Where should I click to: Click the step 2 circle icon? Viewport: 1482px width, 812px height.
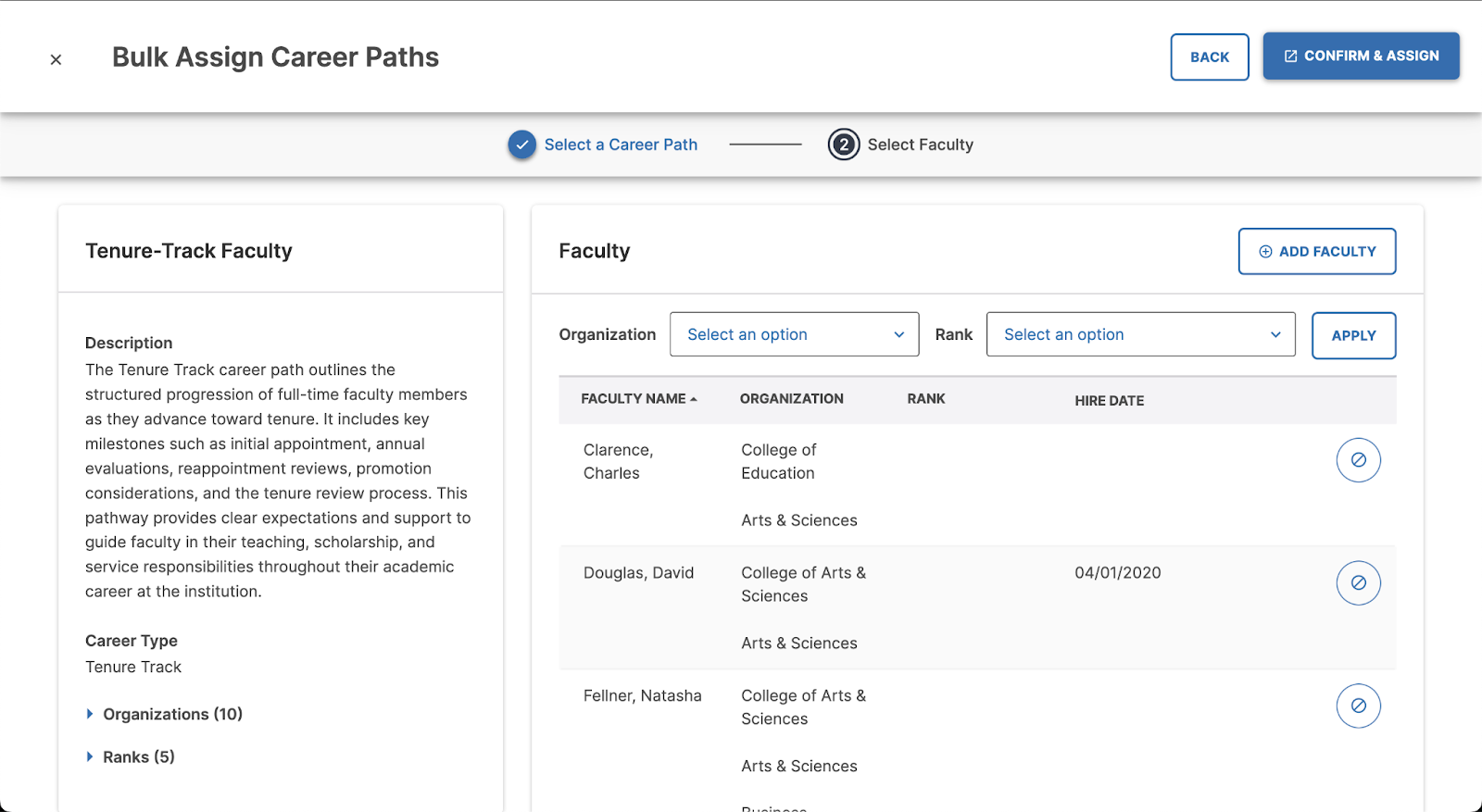pyautogui.click(x=844, y=144)
